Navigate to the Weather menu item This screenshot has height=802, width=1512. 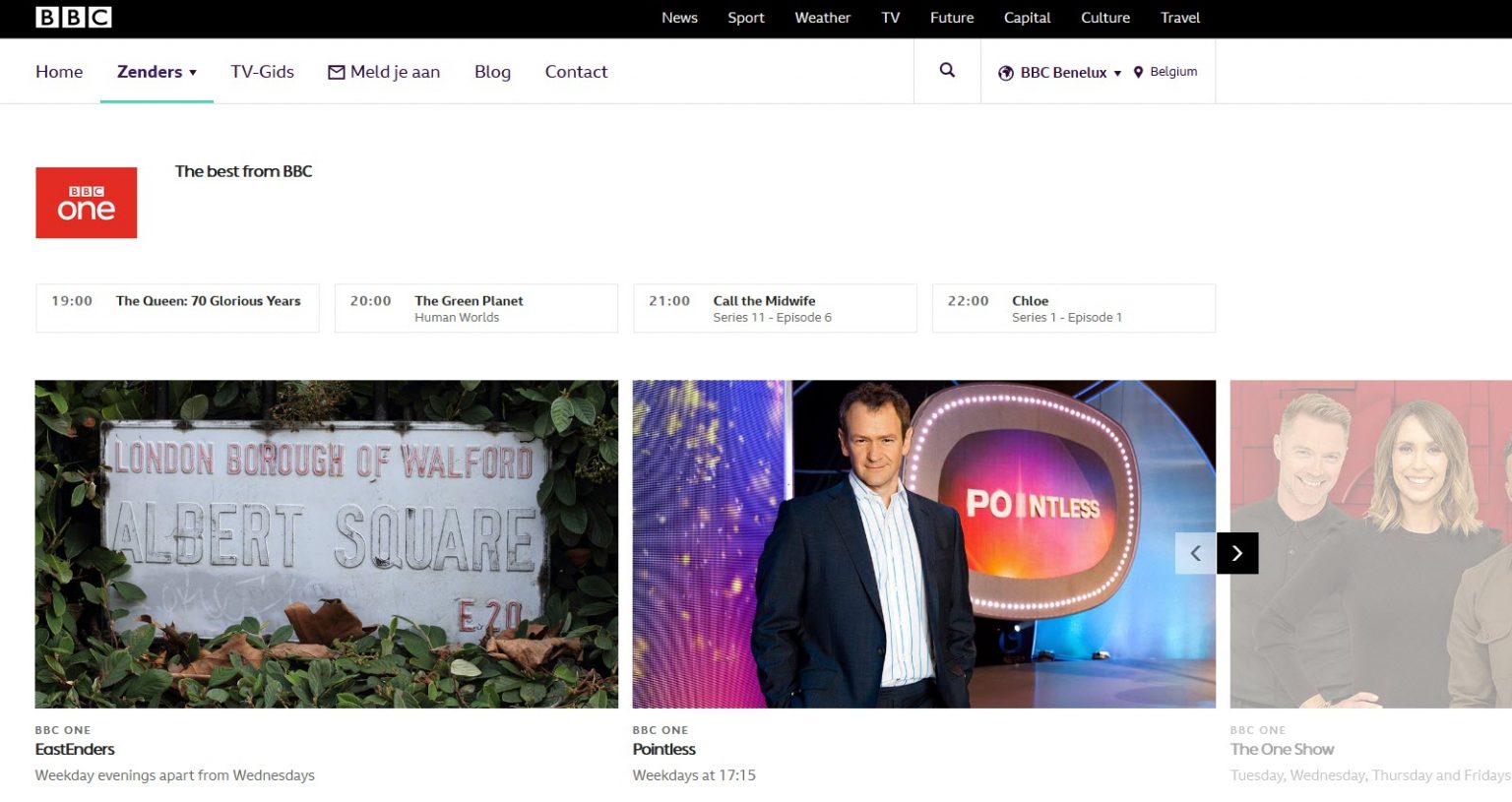click(822, 18)
